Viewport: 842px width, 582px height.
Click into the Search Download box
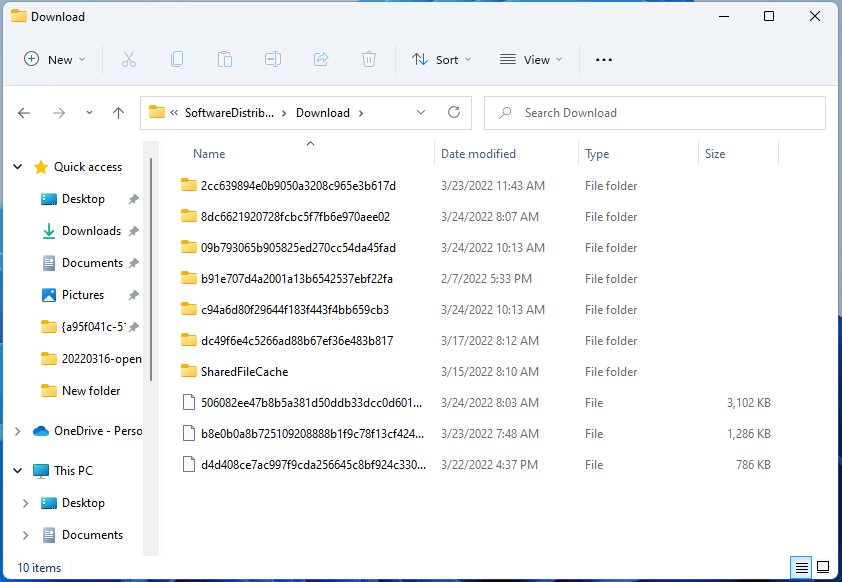click(x=655, y=113)
